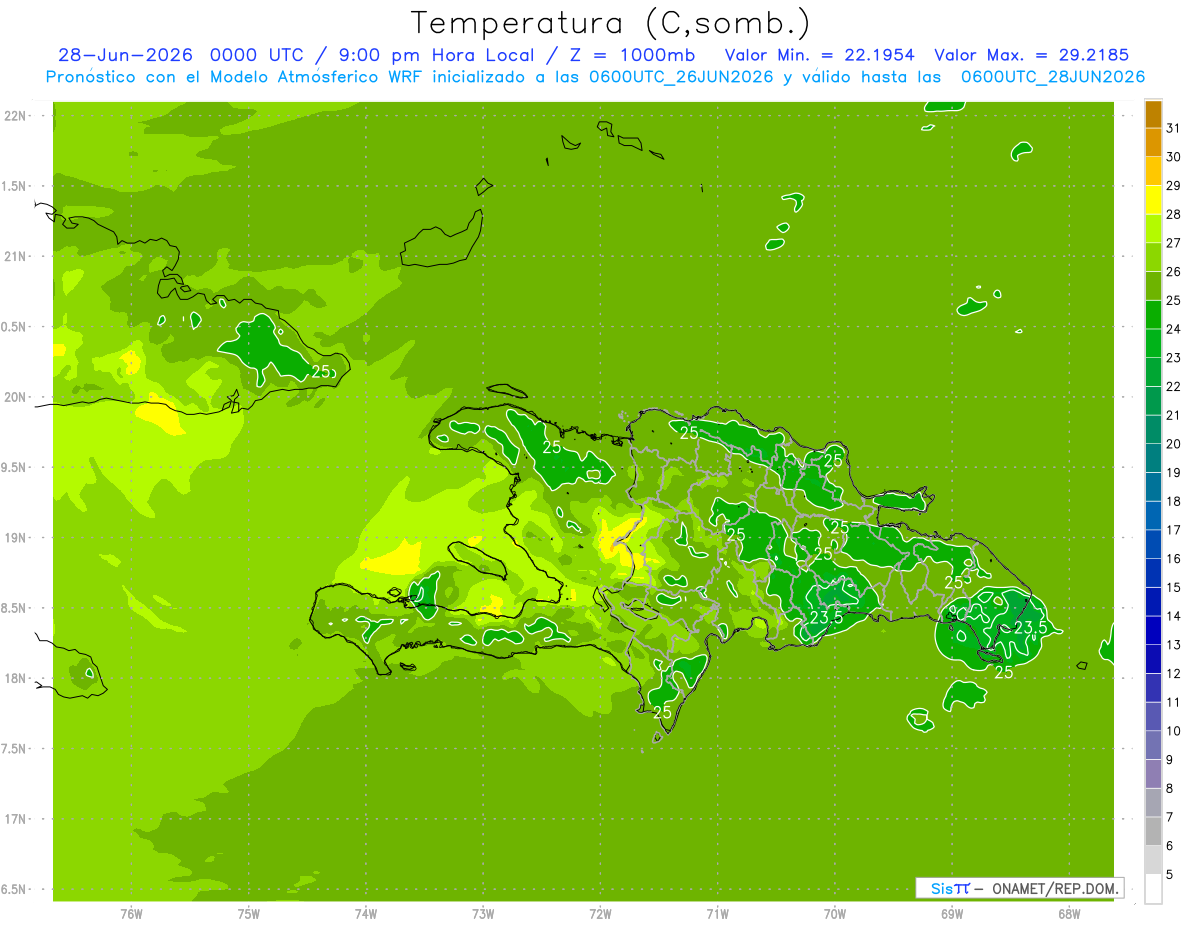Click the 71W longitude axis label
Image resolution: width=1200 pixels, height=927 pixels.
(717, 914)
